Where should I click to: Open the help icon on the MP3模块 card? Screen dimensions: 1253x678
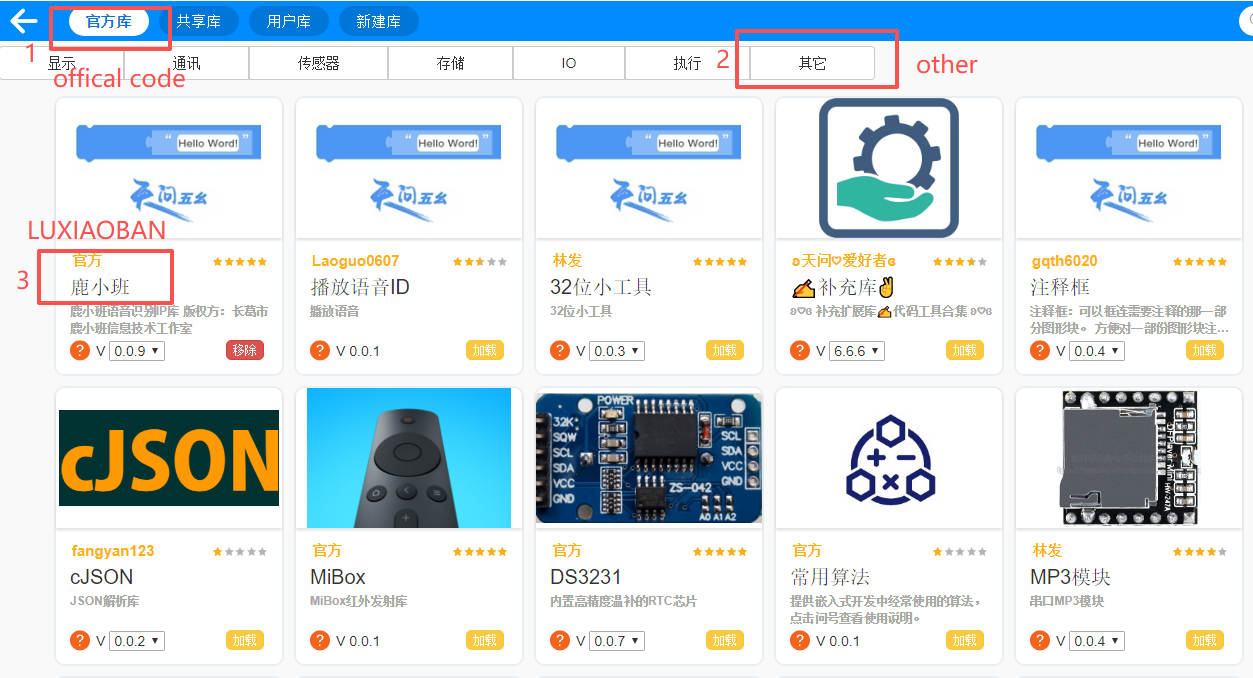click(1039, 640)
